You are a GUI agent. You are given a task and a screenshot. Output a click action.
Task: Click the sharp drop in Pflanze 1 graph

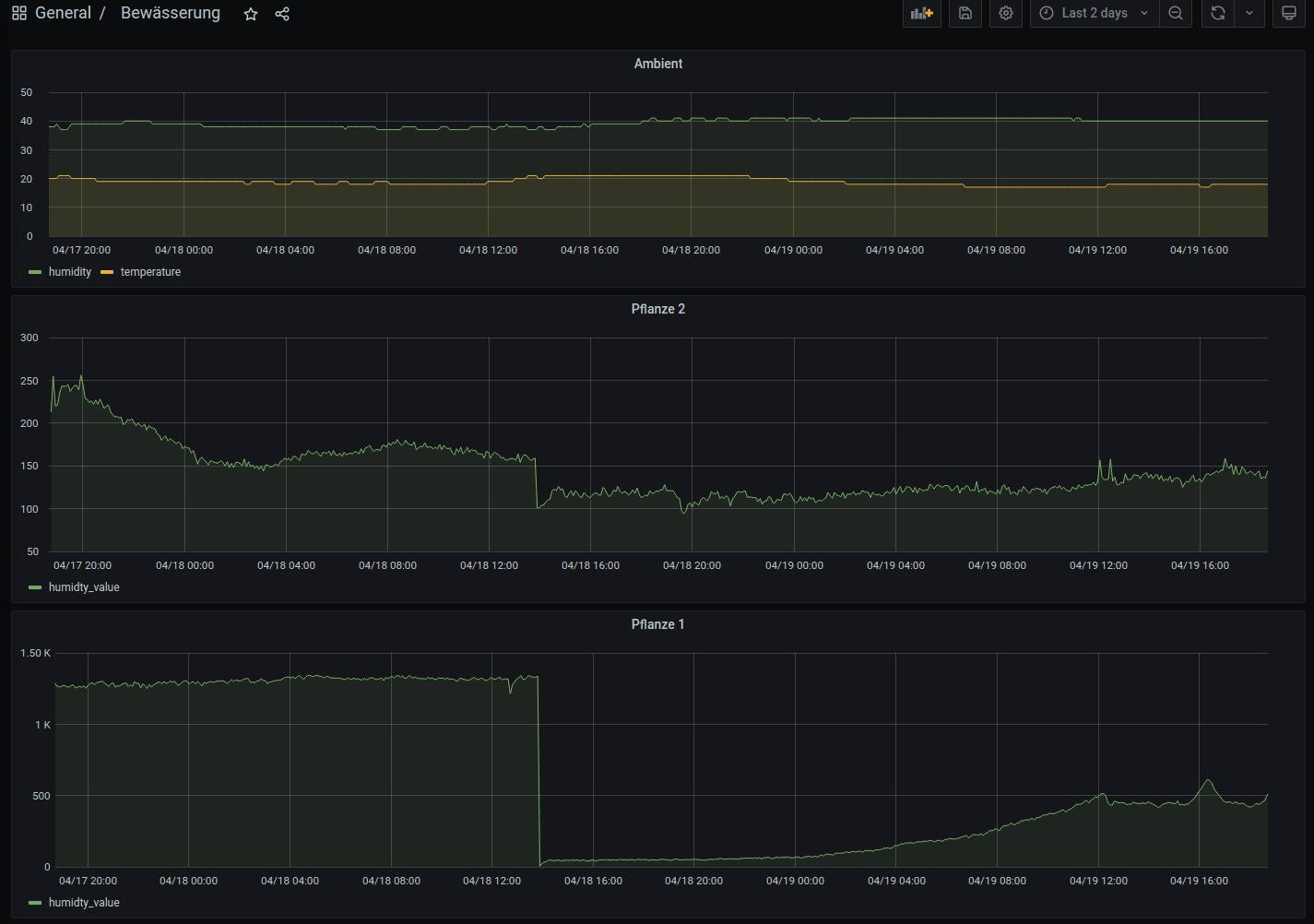[539, 770]
